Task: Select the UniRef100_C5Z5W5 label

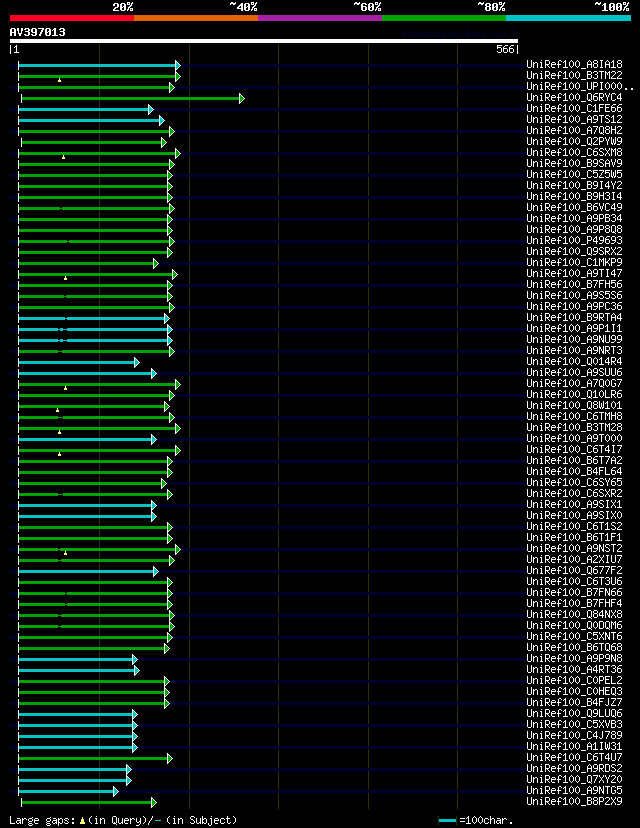Action: pos(574,175)
